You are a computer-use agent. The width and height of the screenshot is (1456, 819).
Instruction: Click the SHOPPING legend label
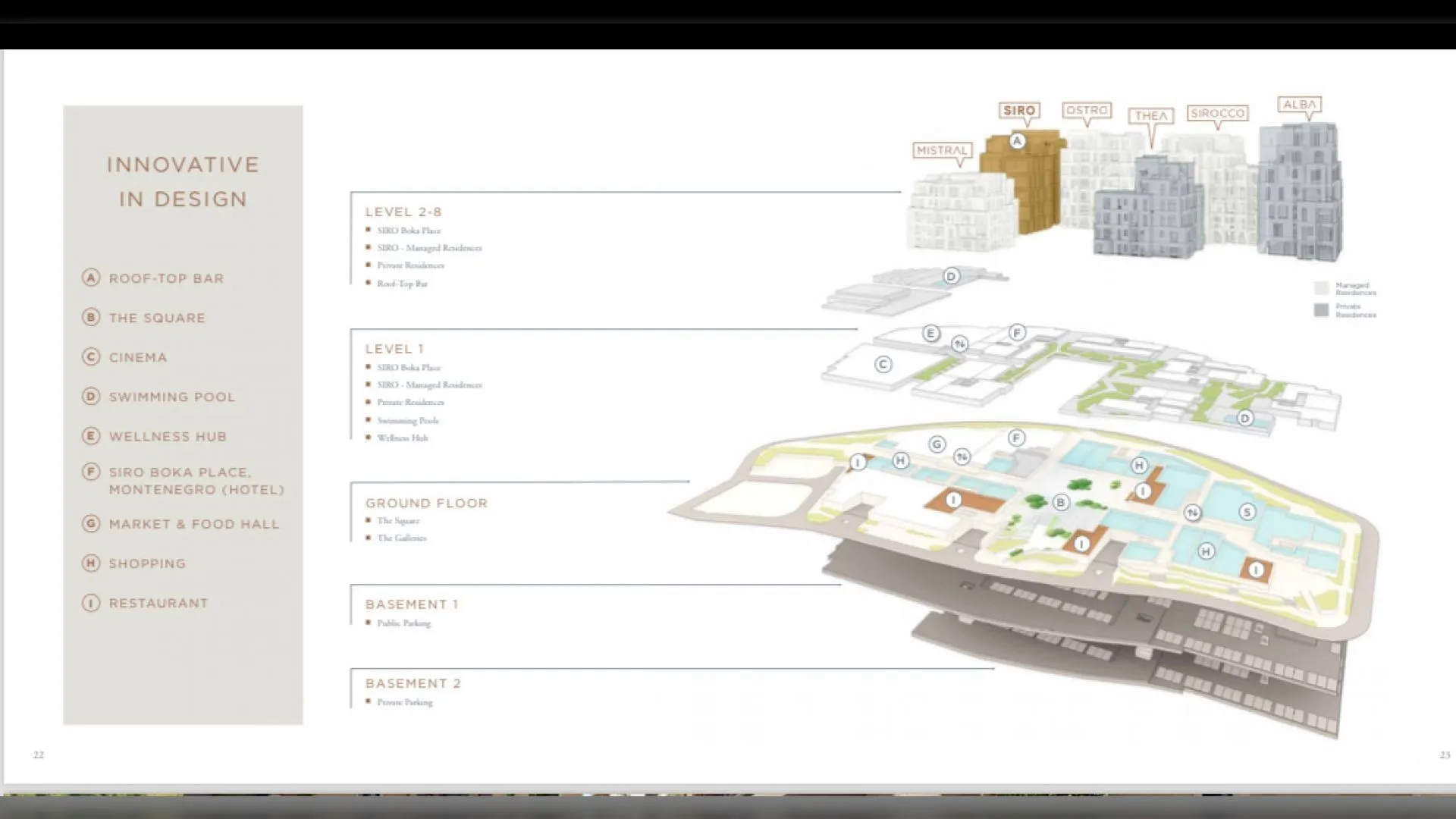[x=147, y=563]
